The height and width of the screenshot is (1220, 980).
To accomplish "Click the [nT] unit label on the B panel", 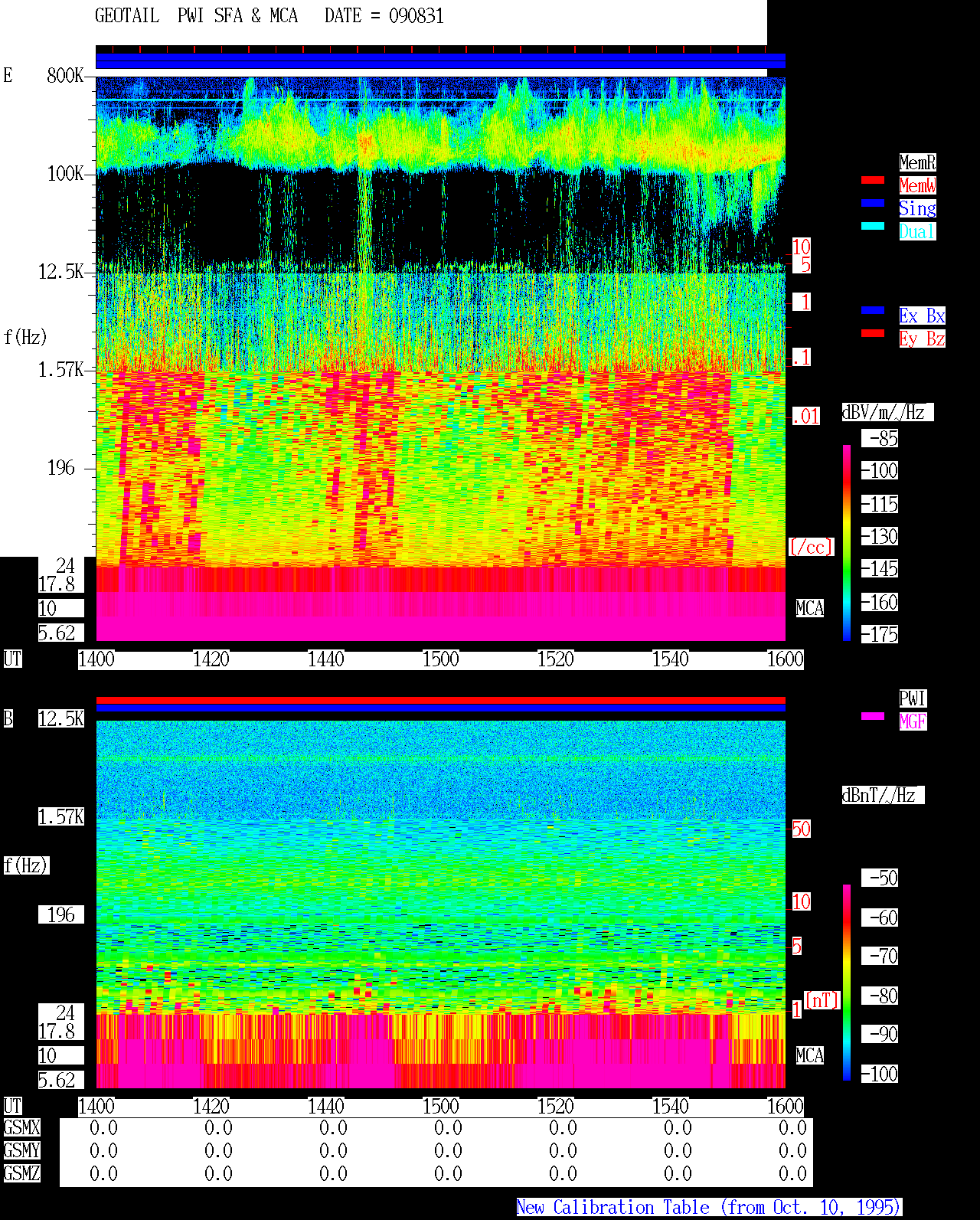I will (822, 1001).
